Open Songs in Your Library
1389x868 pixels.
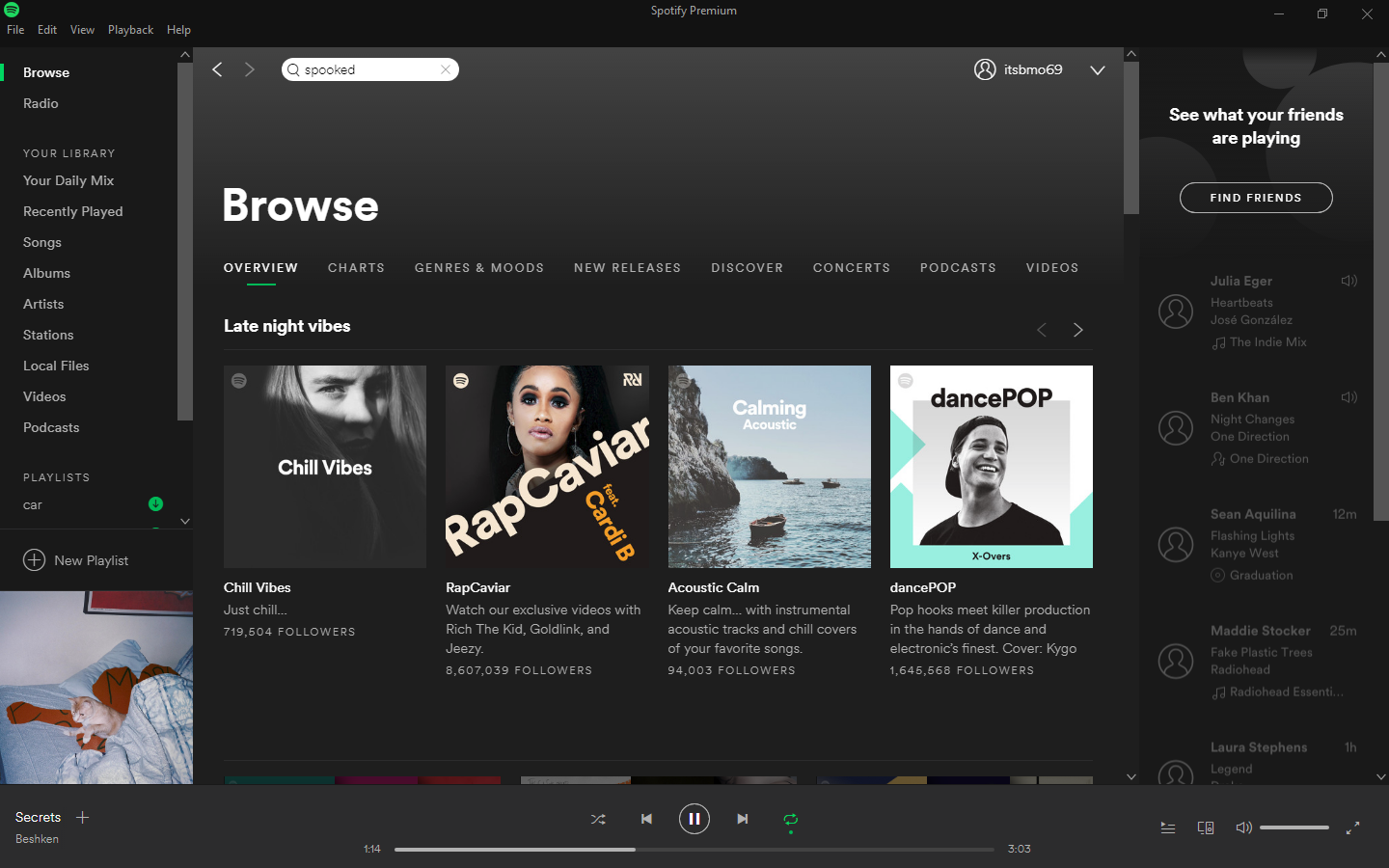[42, 242]
